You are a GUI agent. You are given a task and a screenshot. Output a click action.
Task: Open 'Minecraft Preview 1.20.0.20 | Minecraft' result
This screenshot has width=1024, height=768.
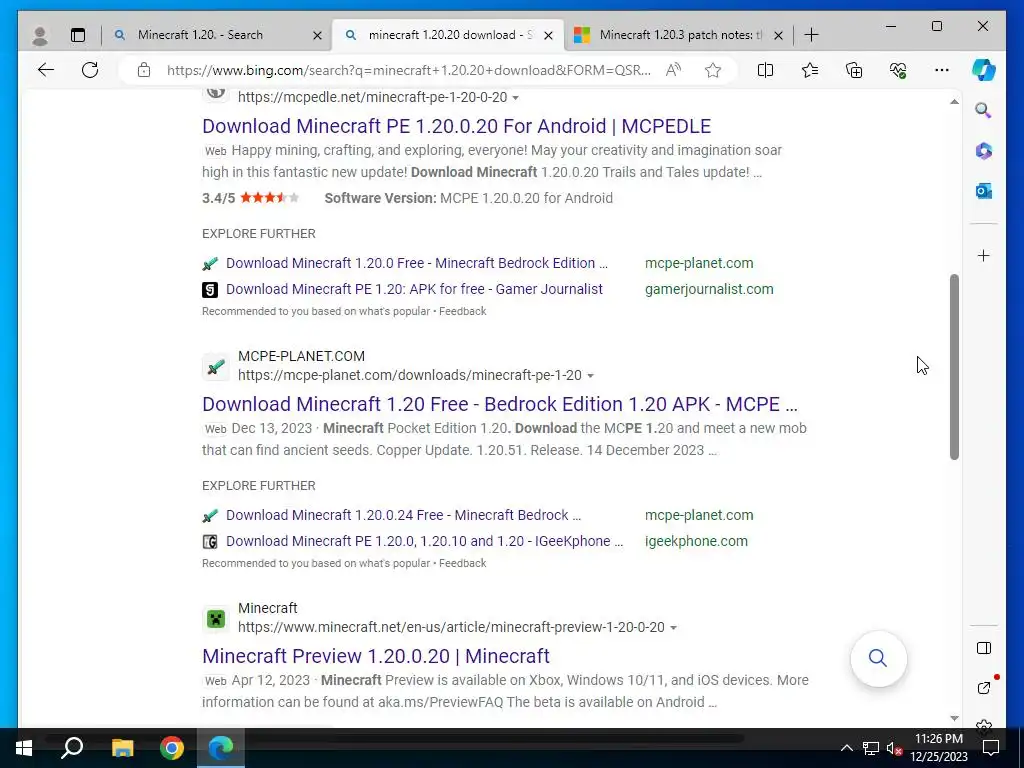(x=376, y=656)
